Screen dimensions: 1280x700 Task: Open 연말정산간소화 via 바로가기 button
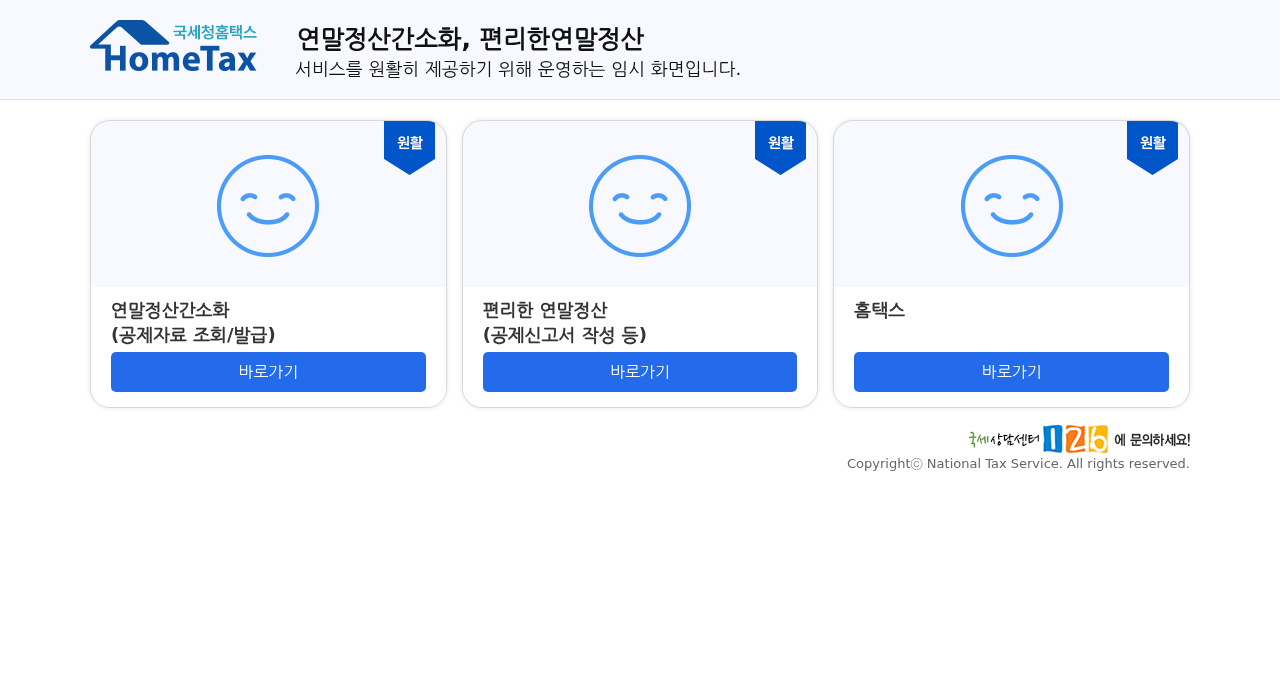(268, 372)
